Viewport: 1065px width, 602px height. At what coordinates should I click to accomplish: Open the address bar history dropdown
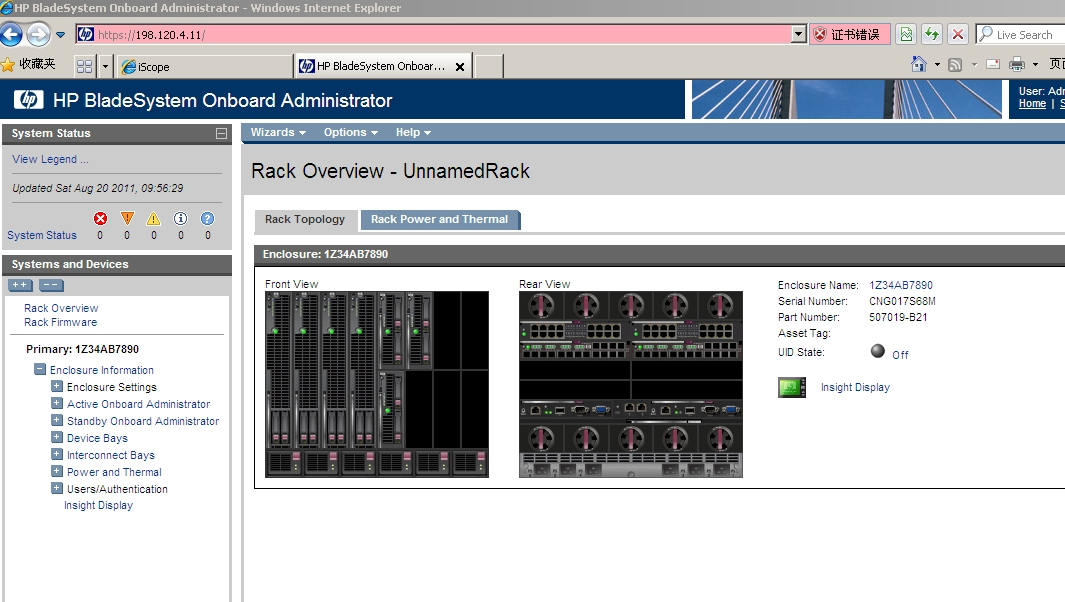799,35
